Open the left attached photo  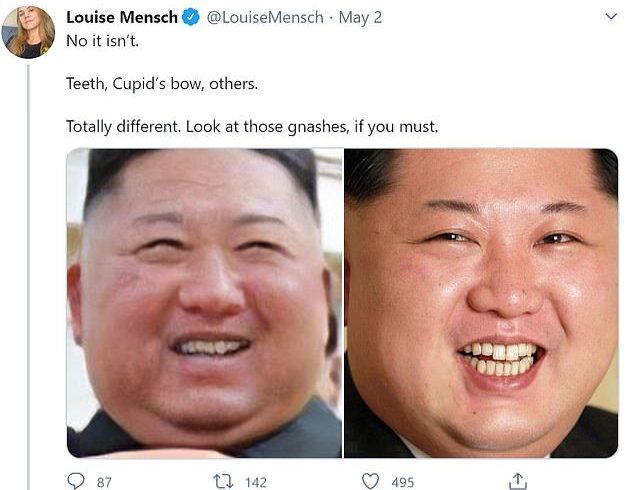click(x=205, y=303)
